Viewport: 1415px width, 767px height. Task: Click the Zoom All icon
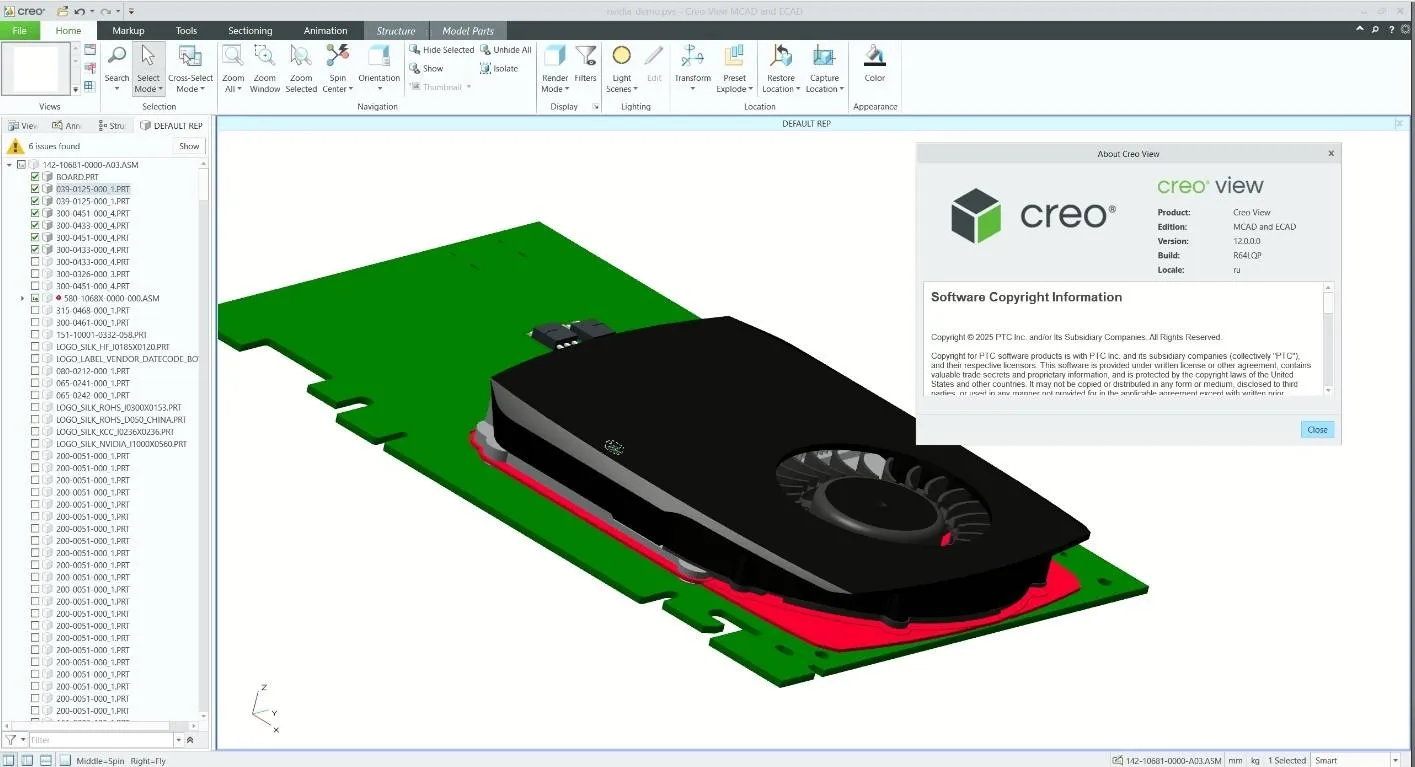233,57
